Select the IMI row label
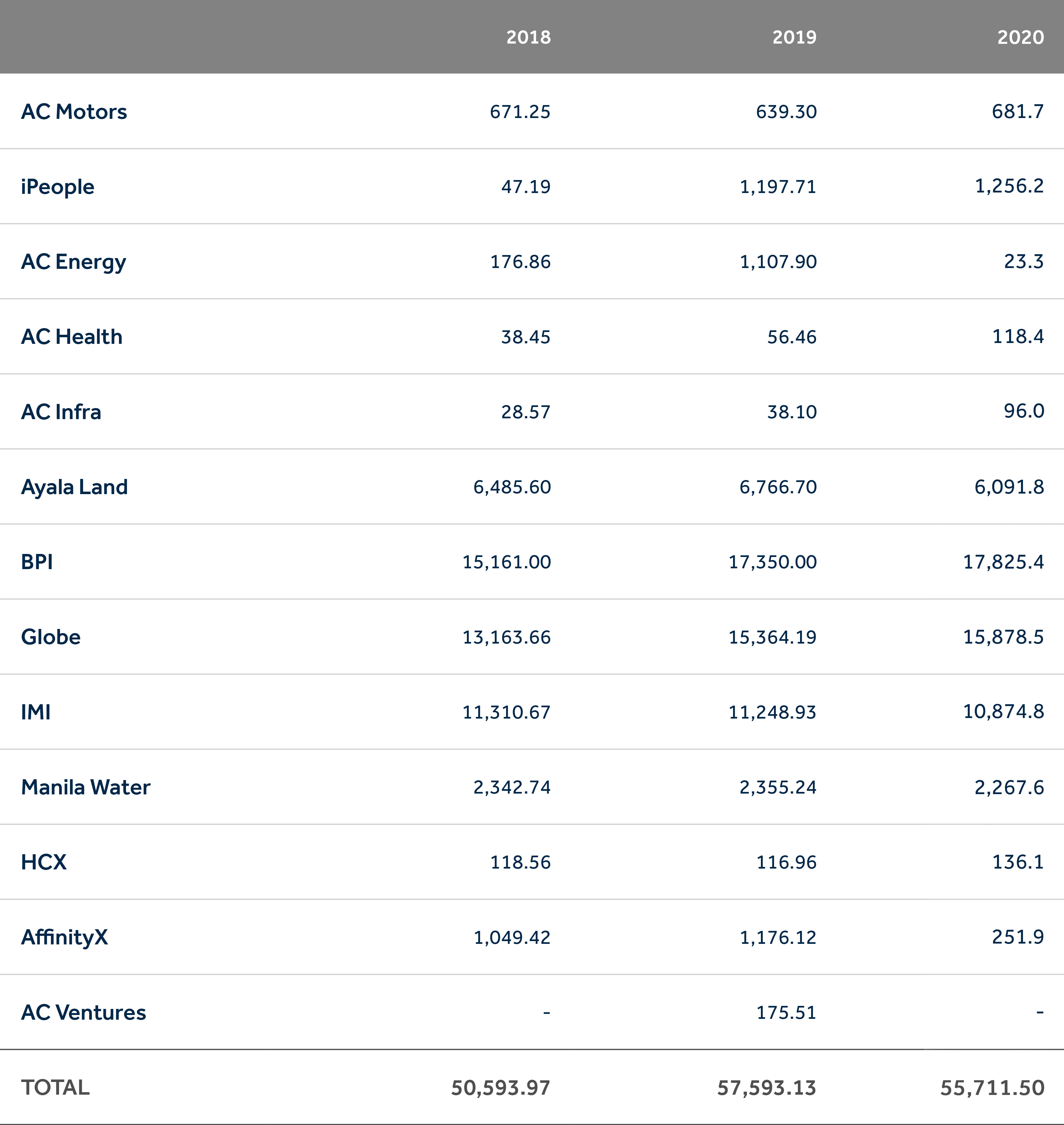This screenshot has width=1064, height=1125. pyautogui.click(x=36, y=712)
